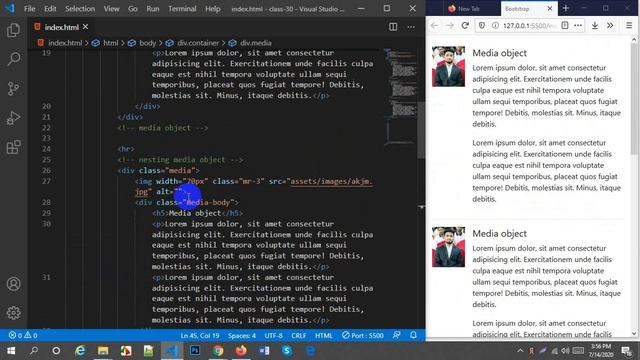Open the File menu
640x360 pixels.
tap(29, 9)
